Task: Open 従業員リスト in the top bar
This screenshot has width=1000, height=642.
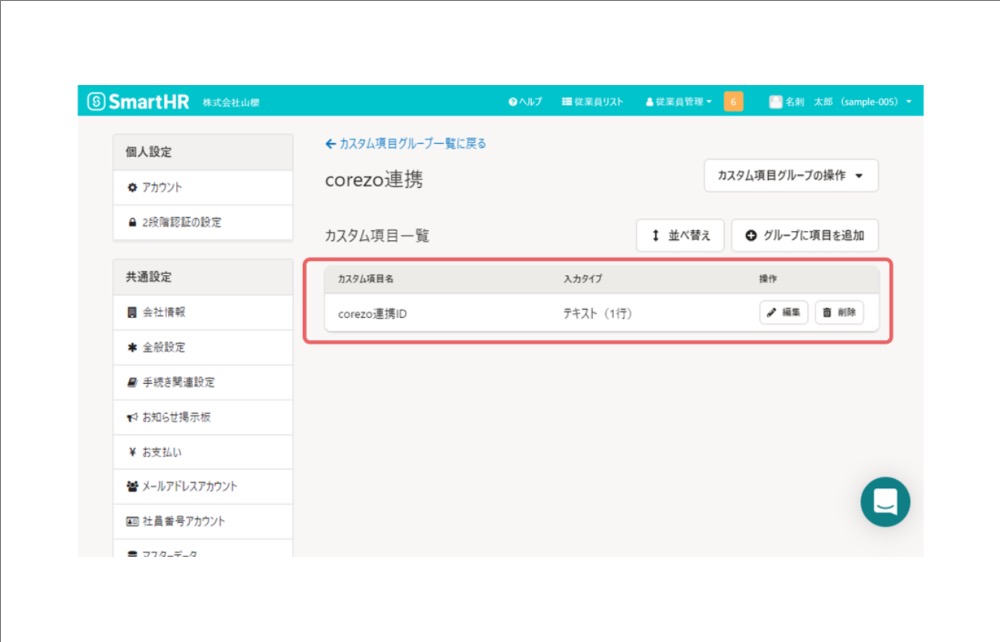Action: (592, 101)
